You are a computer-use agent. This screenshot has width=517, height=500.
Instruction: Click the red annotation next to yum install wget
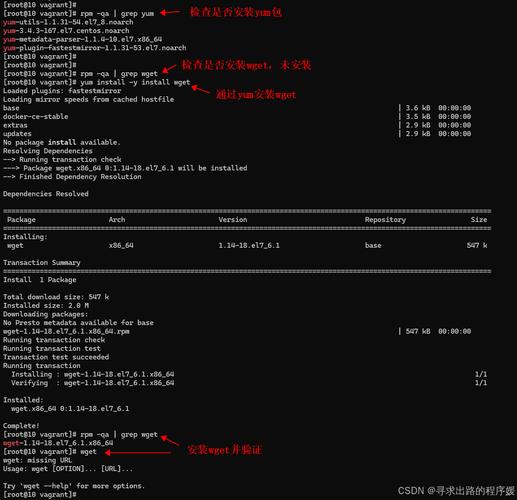(x=256, y=95)
